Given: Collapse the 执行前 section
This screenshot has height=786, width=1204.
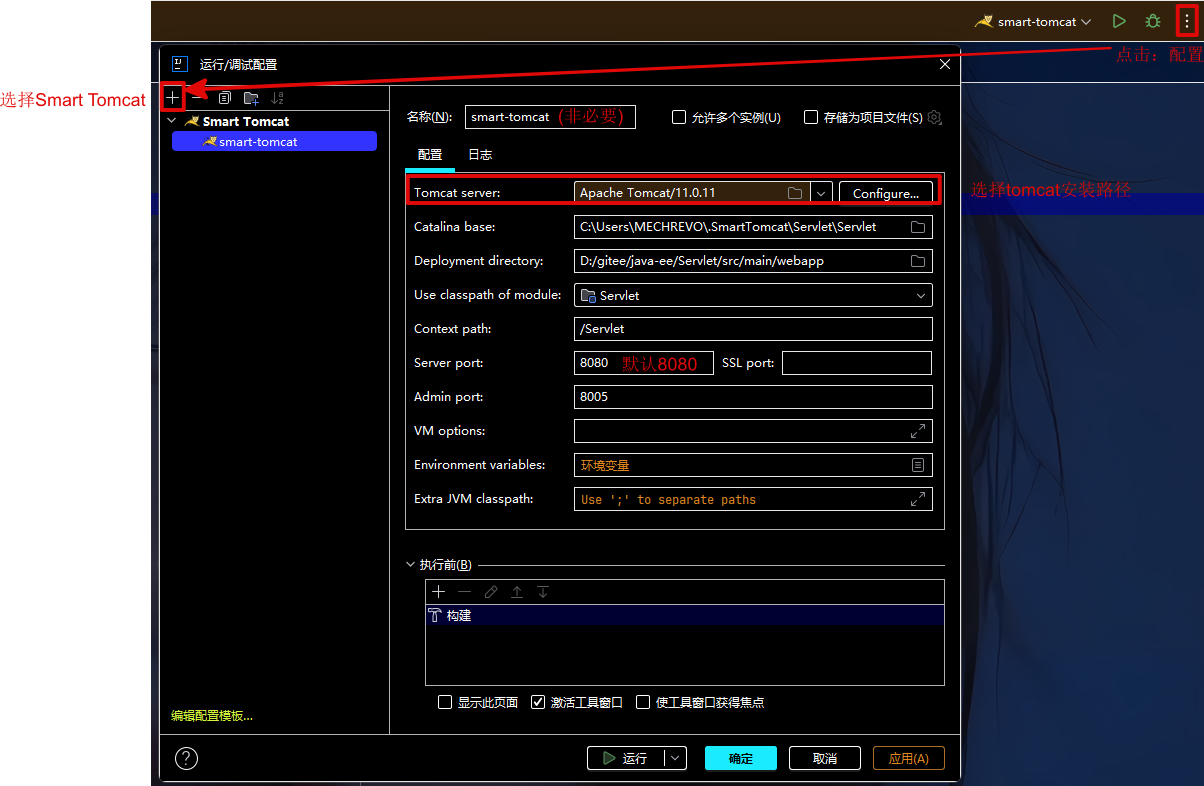Looking at the screenshot, I should [411, 565].
